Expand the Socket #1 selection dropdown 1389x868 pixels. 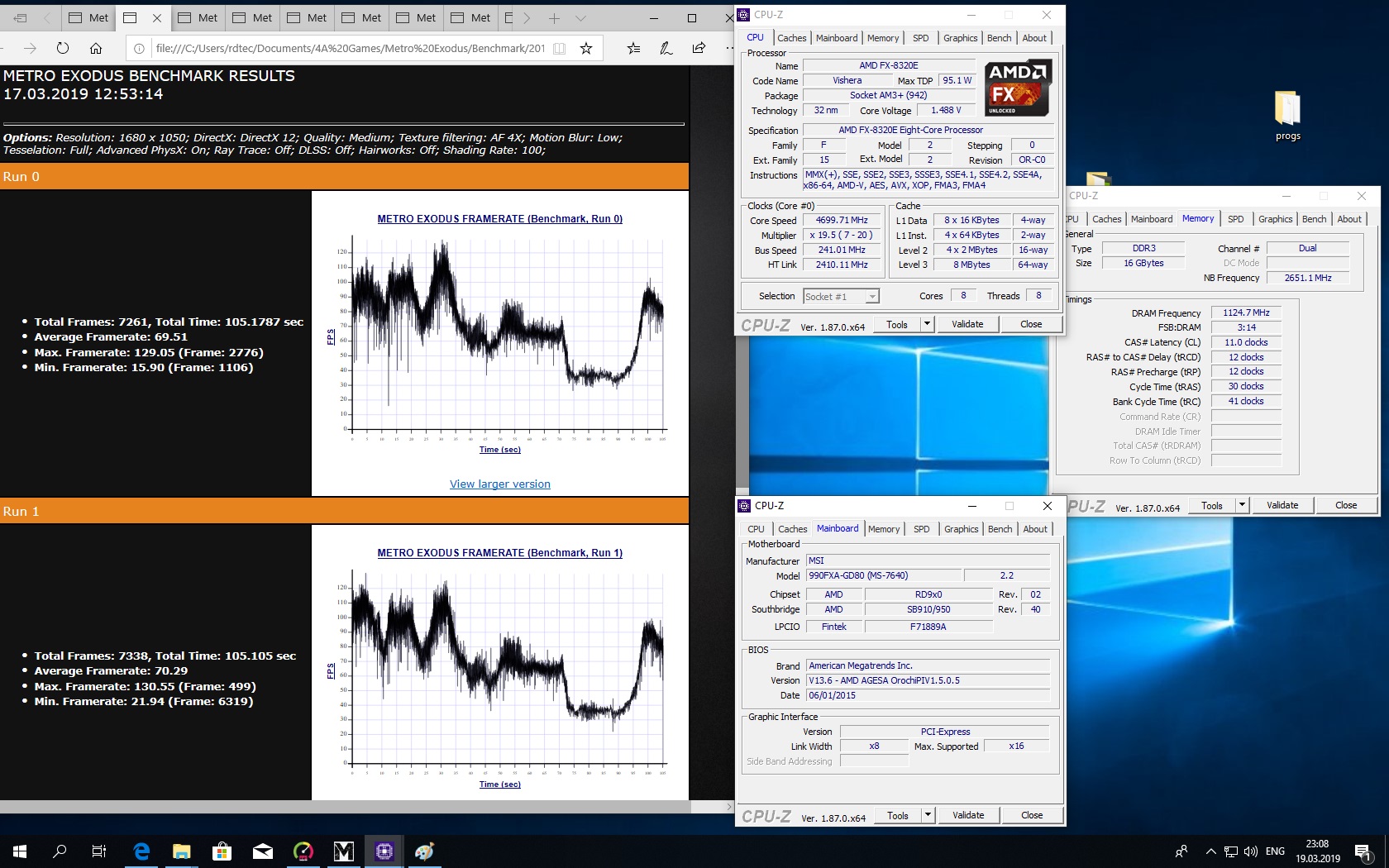(871, 297)
